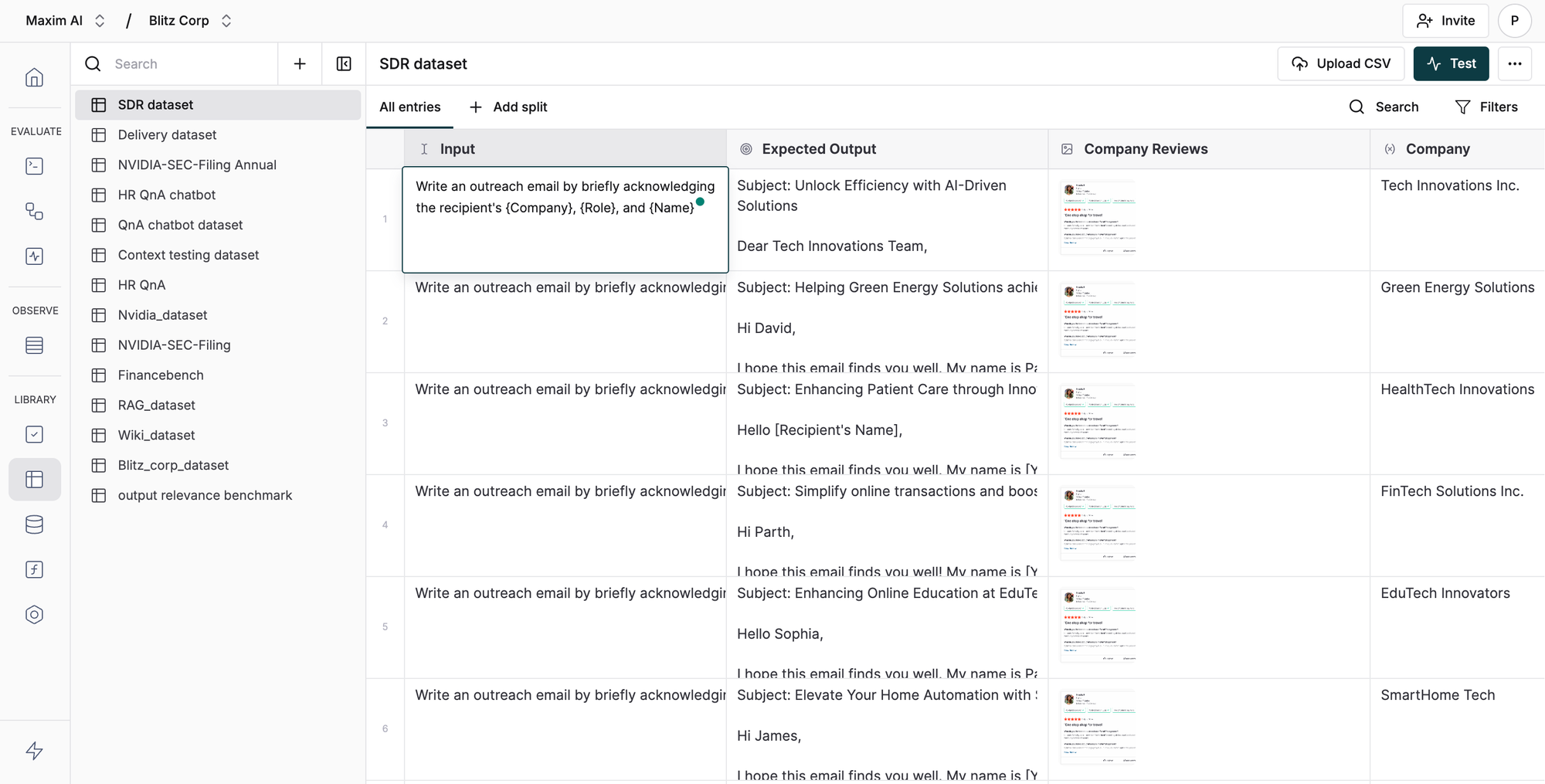Click the lightning bolt icon at sidebar bottom
Image resolution: width=1545 pixels, height=784 pixels.
(x=34, y=750)
